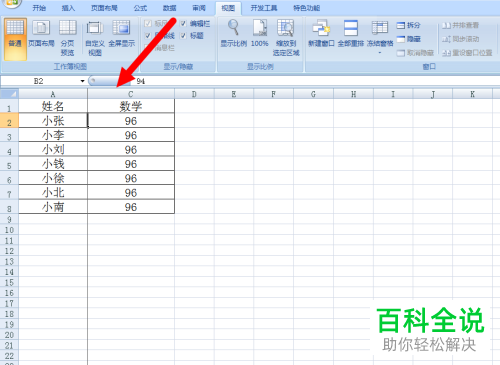
Task: Click the Unhide (取消隐藏) window button
Action: (415, 53)
